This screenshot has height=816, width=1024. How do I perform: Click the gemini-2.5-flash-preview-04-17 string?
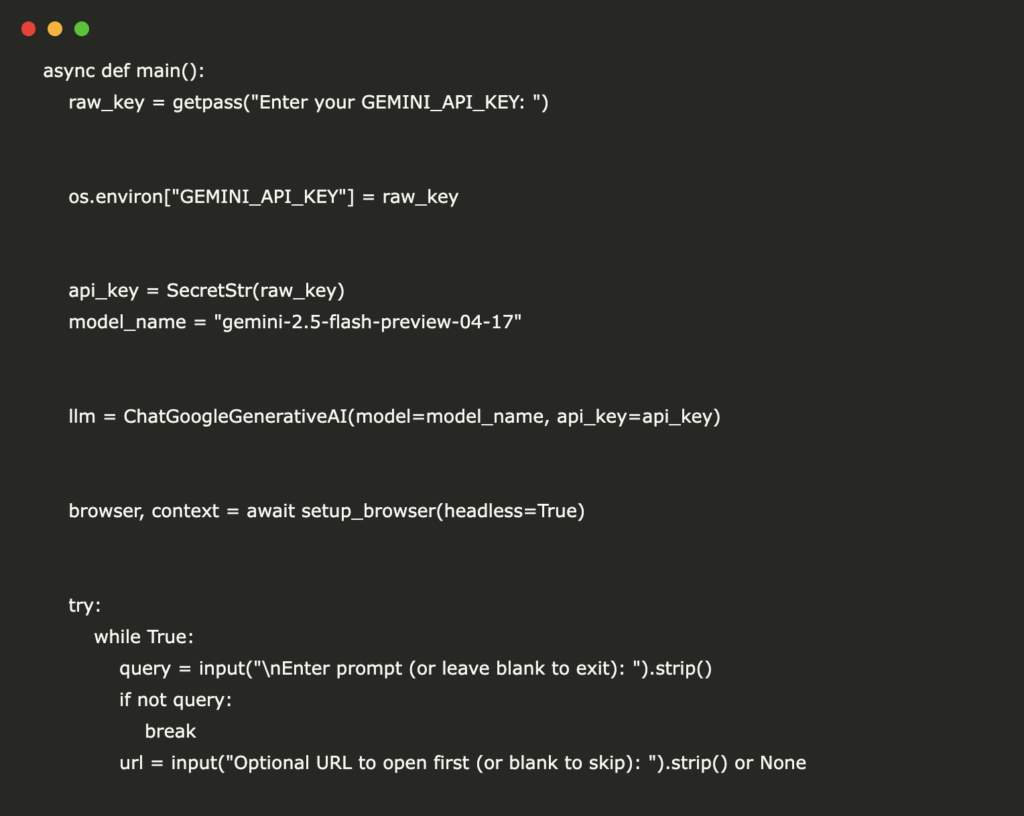(x=368, y=322)
